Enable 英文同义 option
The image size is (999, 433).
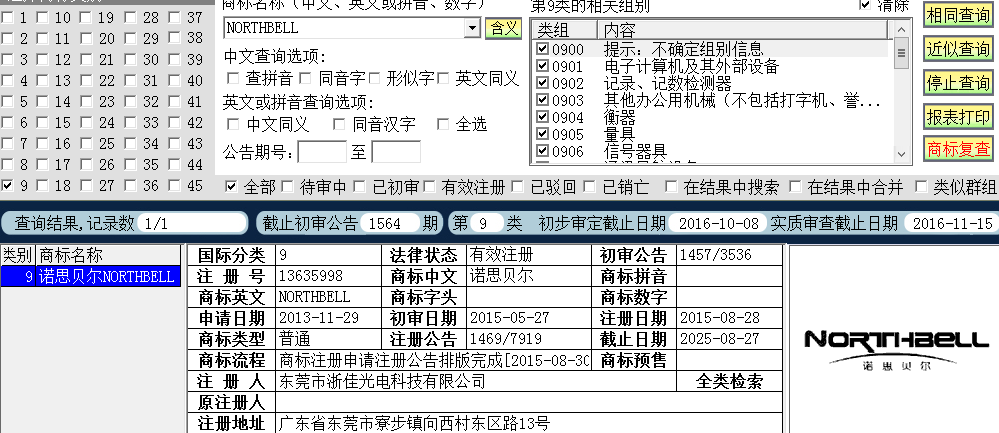pyautogui.click(x=443, y=78)
